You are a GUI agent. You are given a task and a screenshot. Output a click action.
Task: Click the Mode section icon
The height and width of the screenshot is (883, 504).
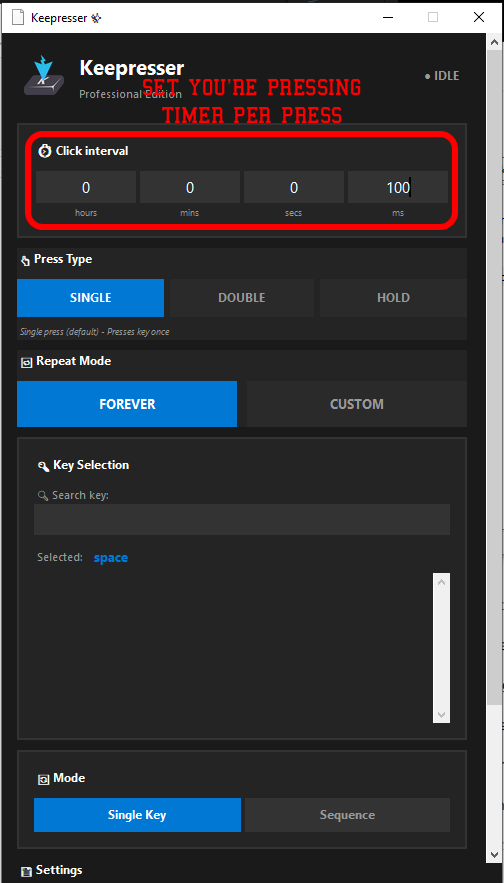pyautogui.click(x=43, y=779)
